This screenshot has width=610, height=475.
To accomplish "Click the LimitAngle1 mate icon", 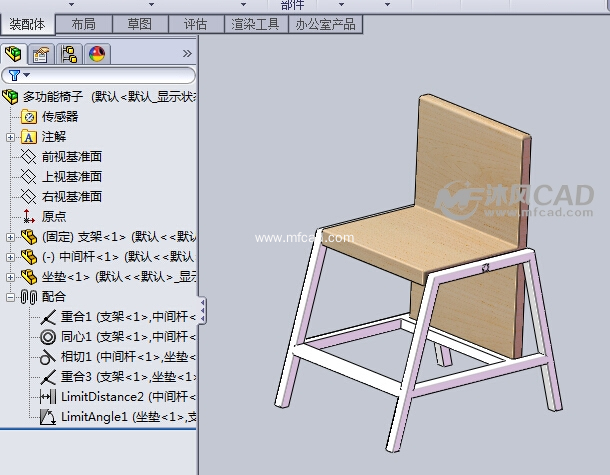I will pyautogui.click(x=48, y=417).
